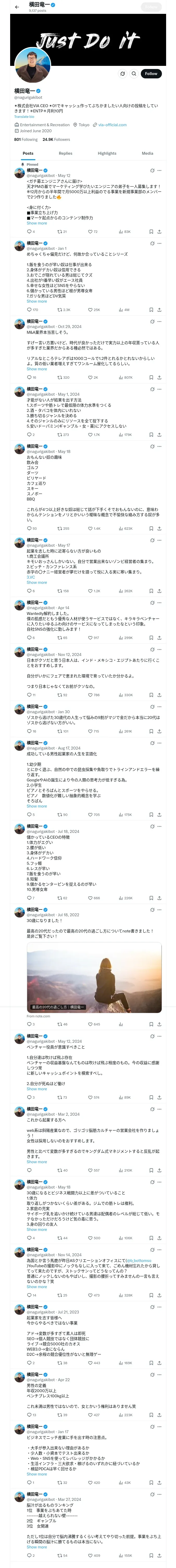Switch to the Replies tab
Image resolution: width=176 pixels, height=1568 pixels.
[x=65, y=153]
